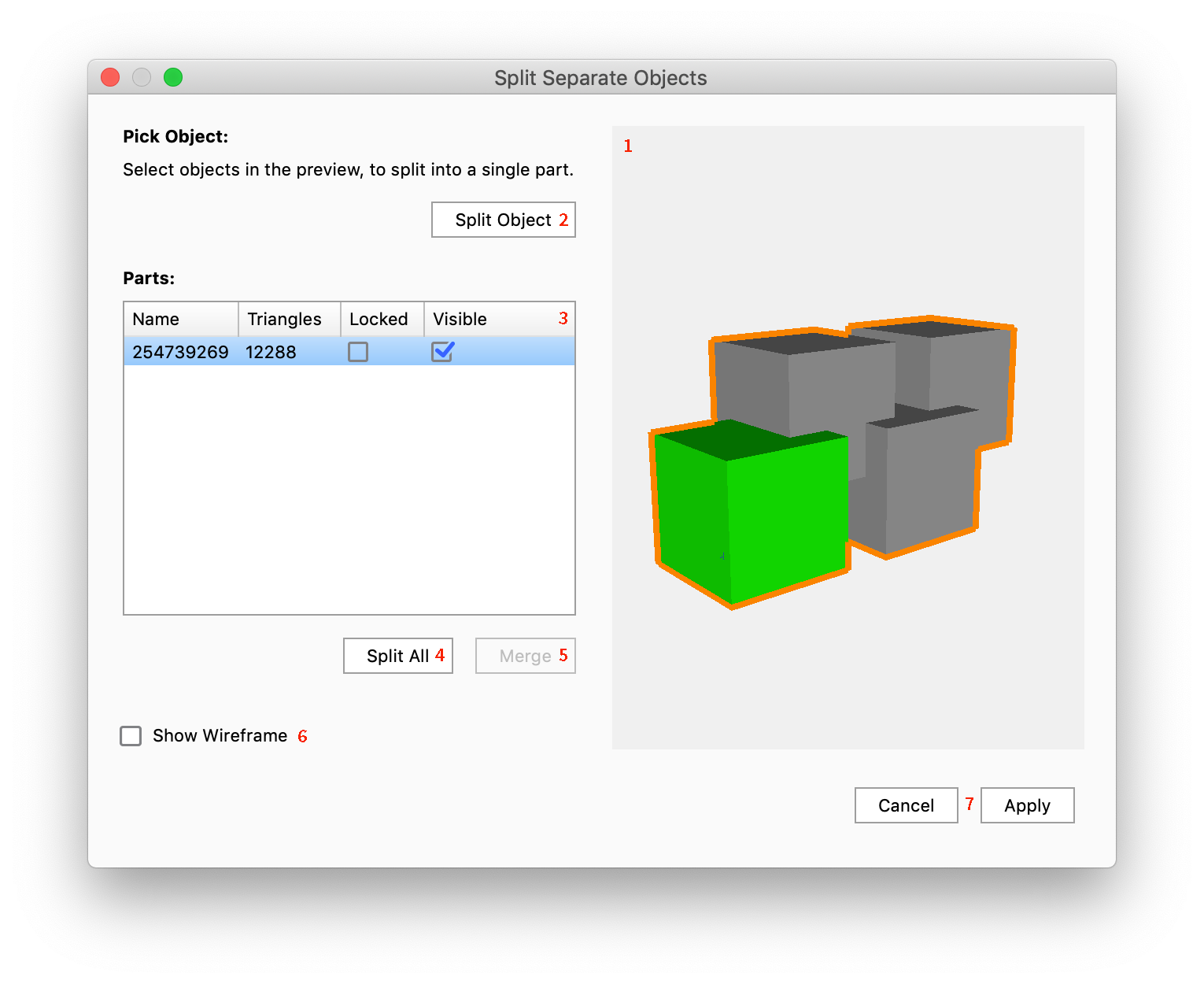
Task: Sort parts by the Triangles column header
Action: 288,319
